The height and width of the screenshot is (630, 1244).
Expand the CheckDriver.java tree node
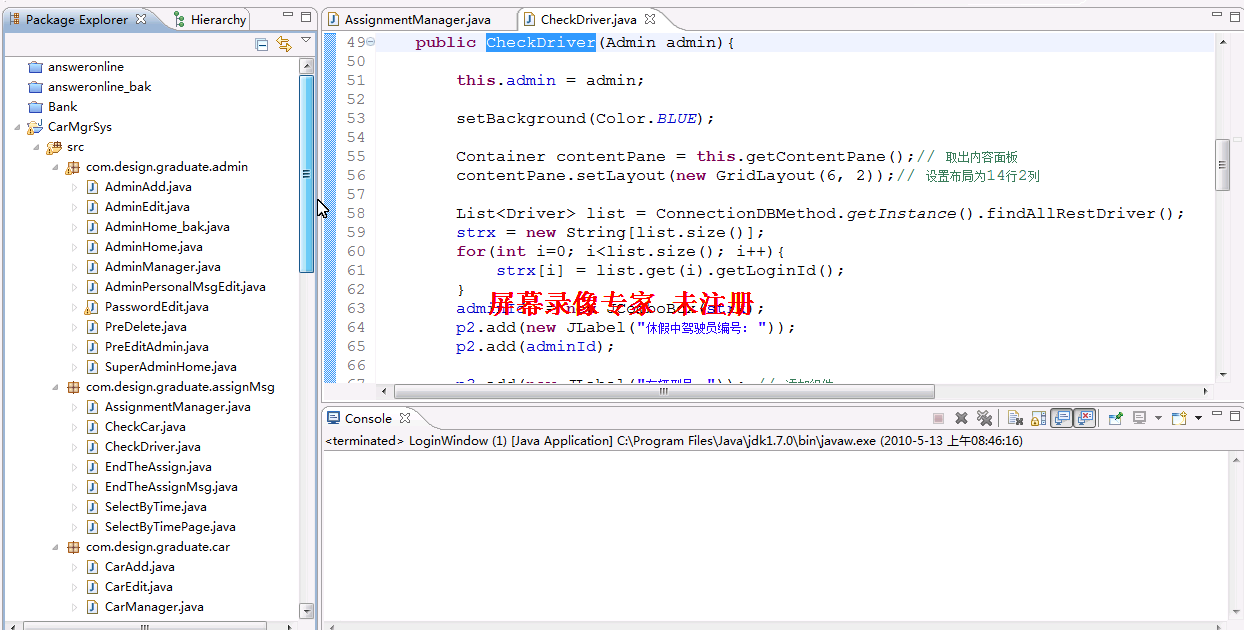74,447
